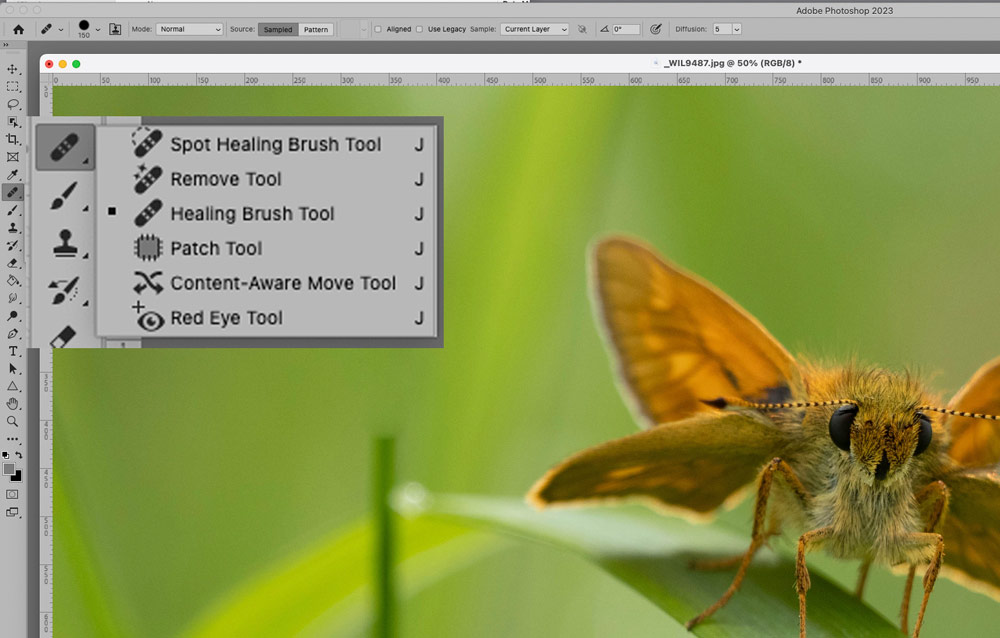Open the Sample Current Layer dropdown

(x=534, y=29)
